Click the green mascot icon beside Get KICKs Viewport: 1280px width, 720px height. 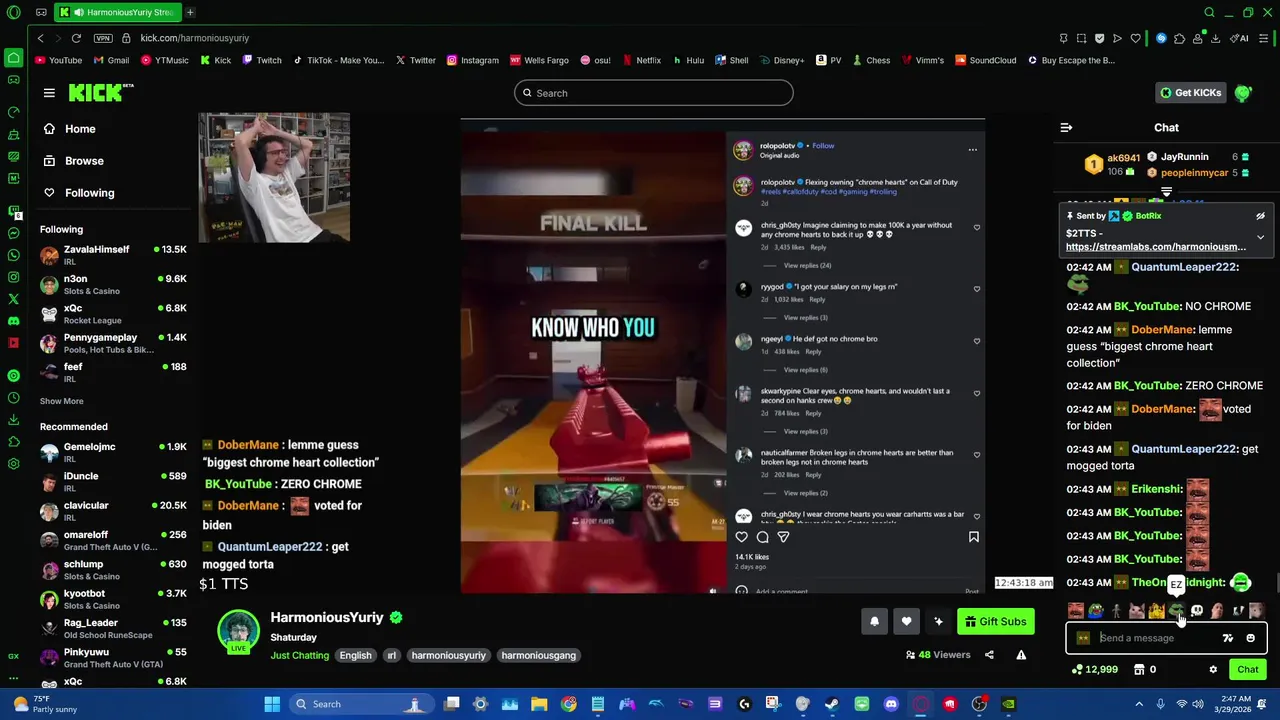pyautogui.click(x=1243, y=93)
